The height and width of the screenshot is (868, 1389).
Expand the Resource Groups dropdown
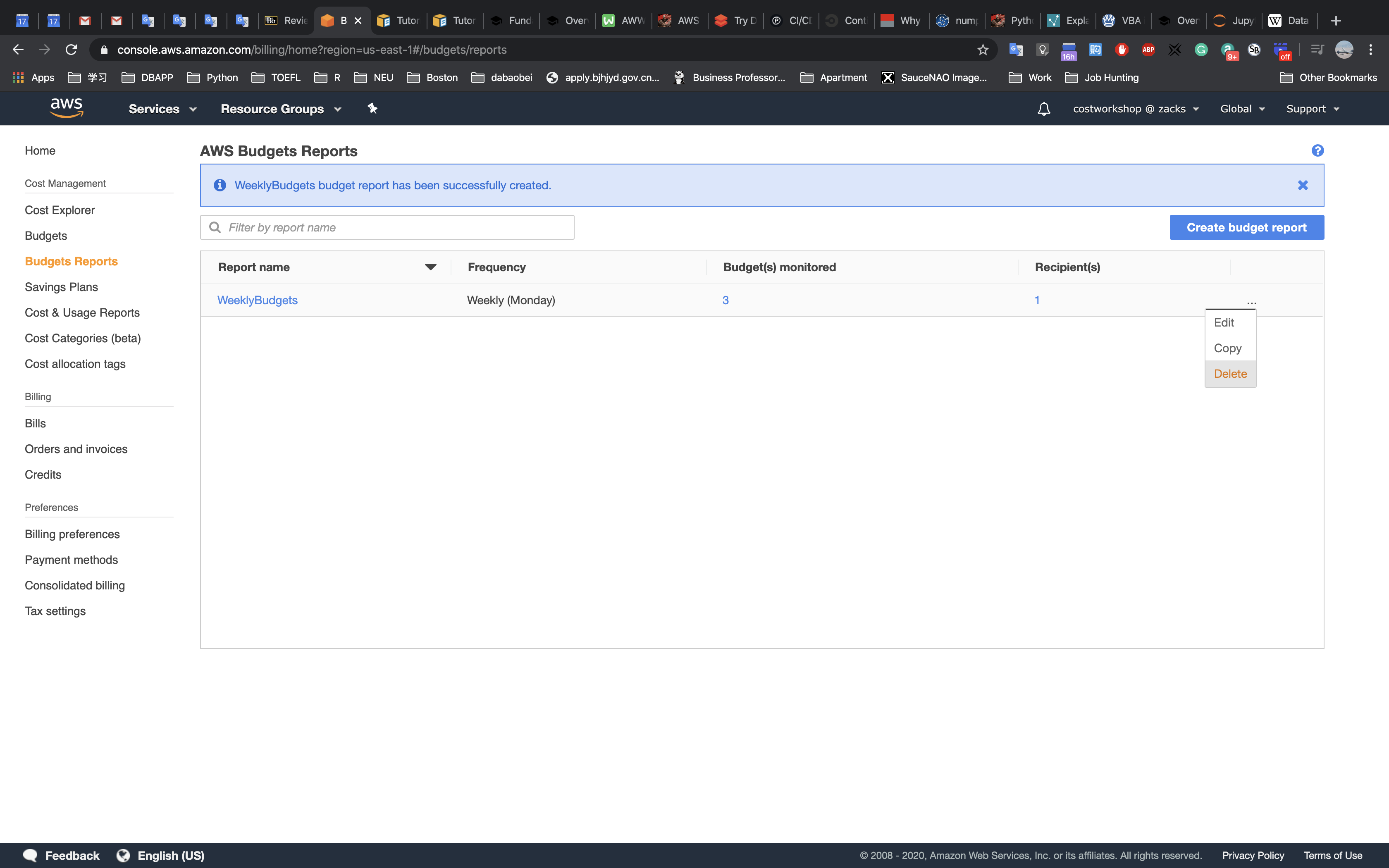[281, 109]
